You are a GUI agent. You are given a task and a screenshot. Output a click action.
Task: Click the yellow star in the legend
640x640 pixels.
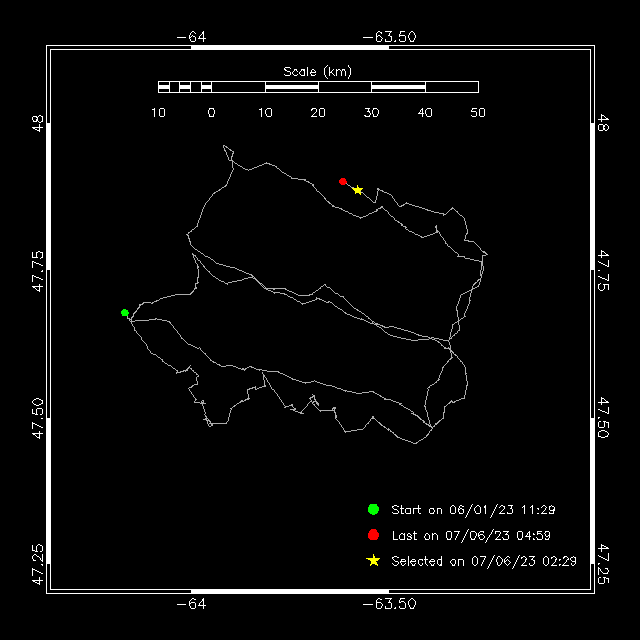373,560
